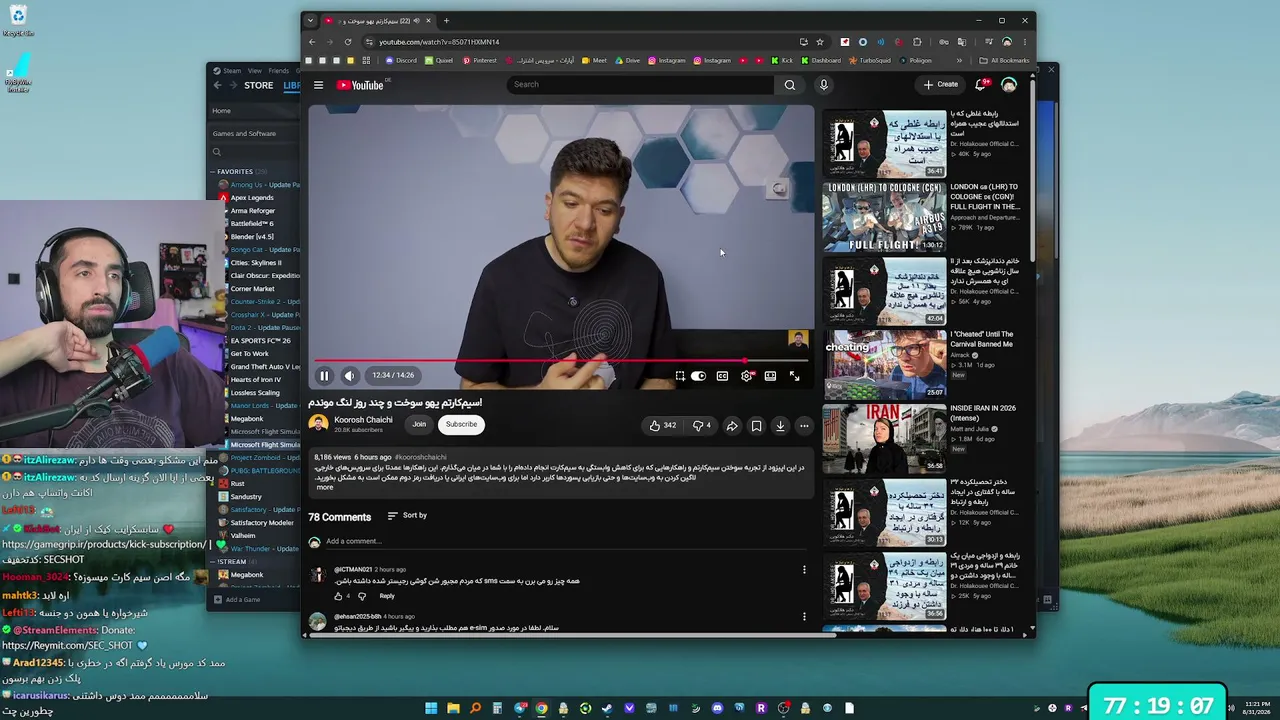This screenshot has height=720, width=1280.
Task: Open the YouTube account avatar menu
Action: [1009, 85]
